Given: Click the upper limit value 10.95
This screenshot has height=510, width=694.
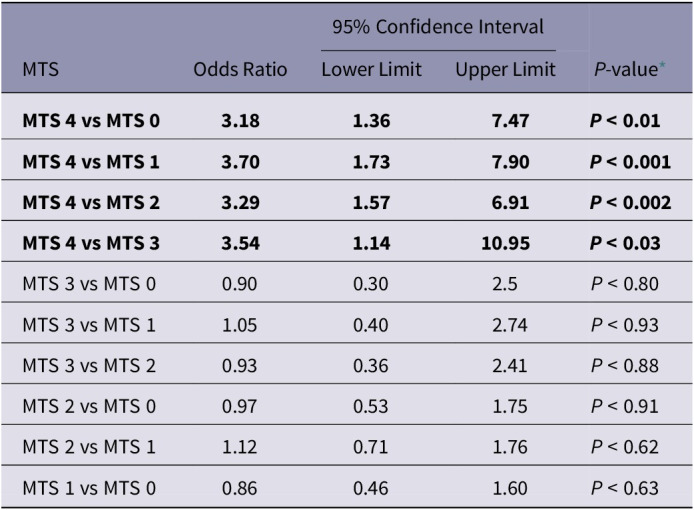Looking at the screenshot, I should click(x=505, y=243).
